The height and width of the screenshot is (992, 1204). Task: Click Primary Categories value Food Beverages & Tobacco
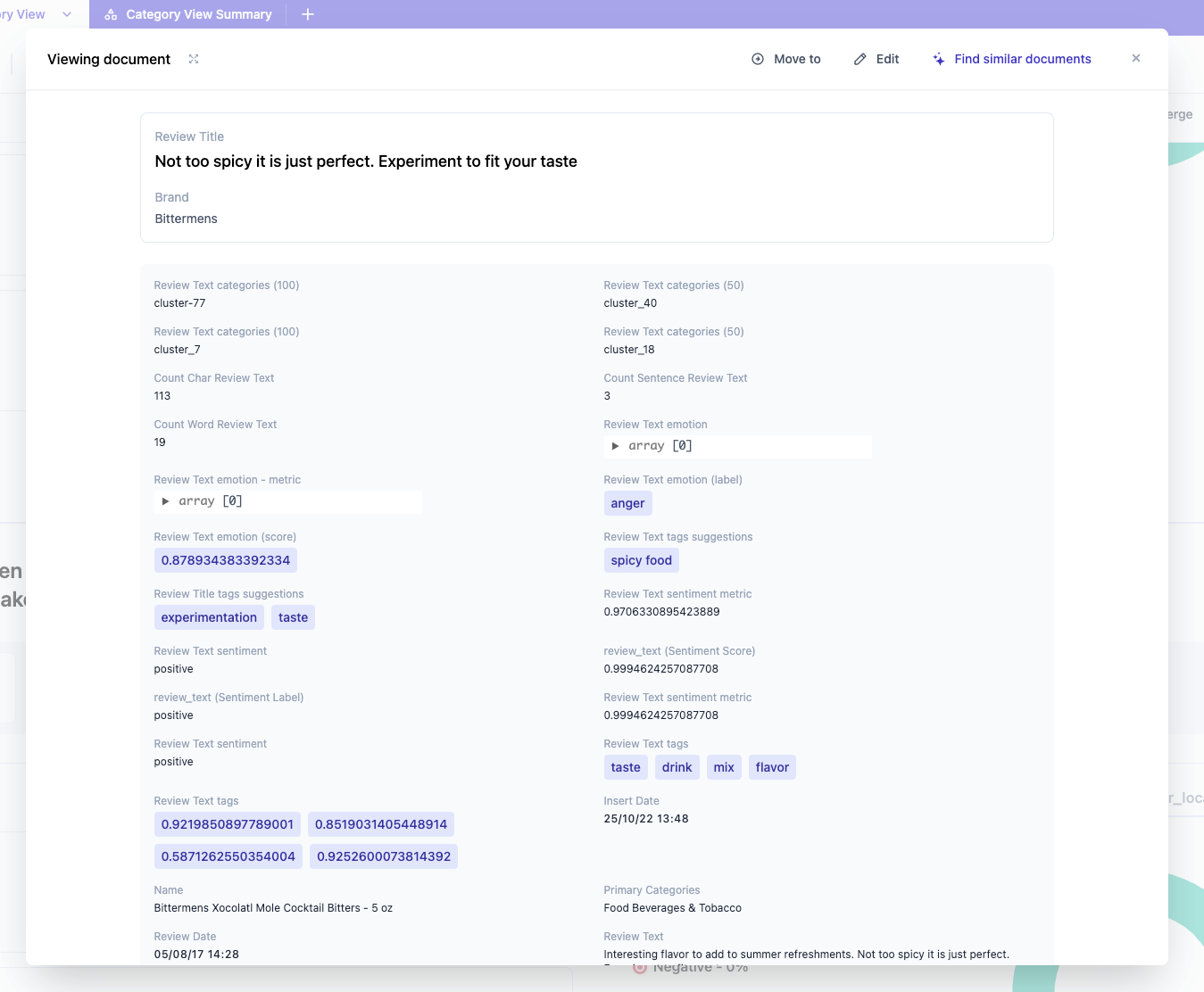(x=673, y=908)
